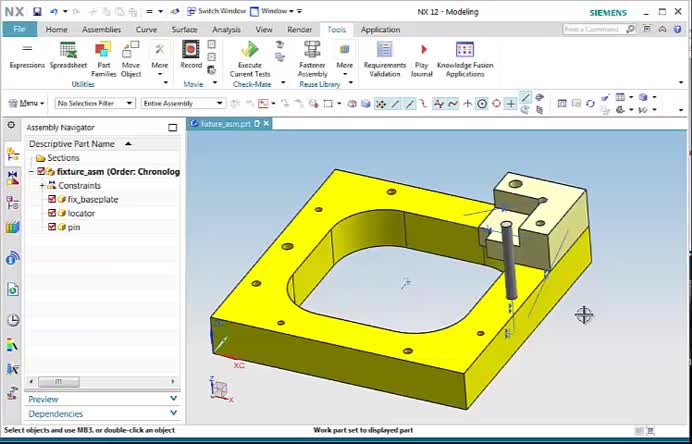Start Record movie tool
692x444 pixels.
click(191, 55)
